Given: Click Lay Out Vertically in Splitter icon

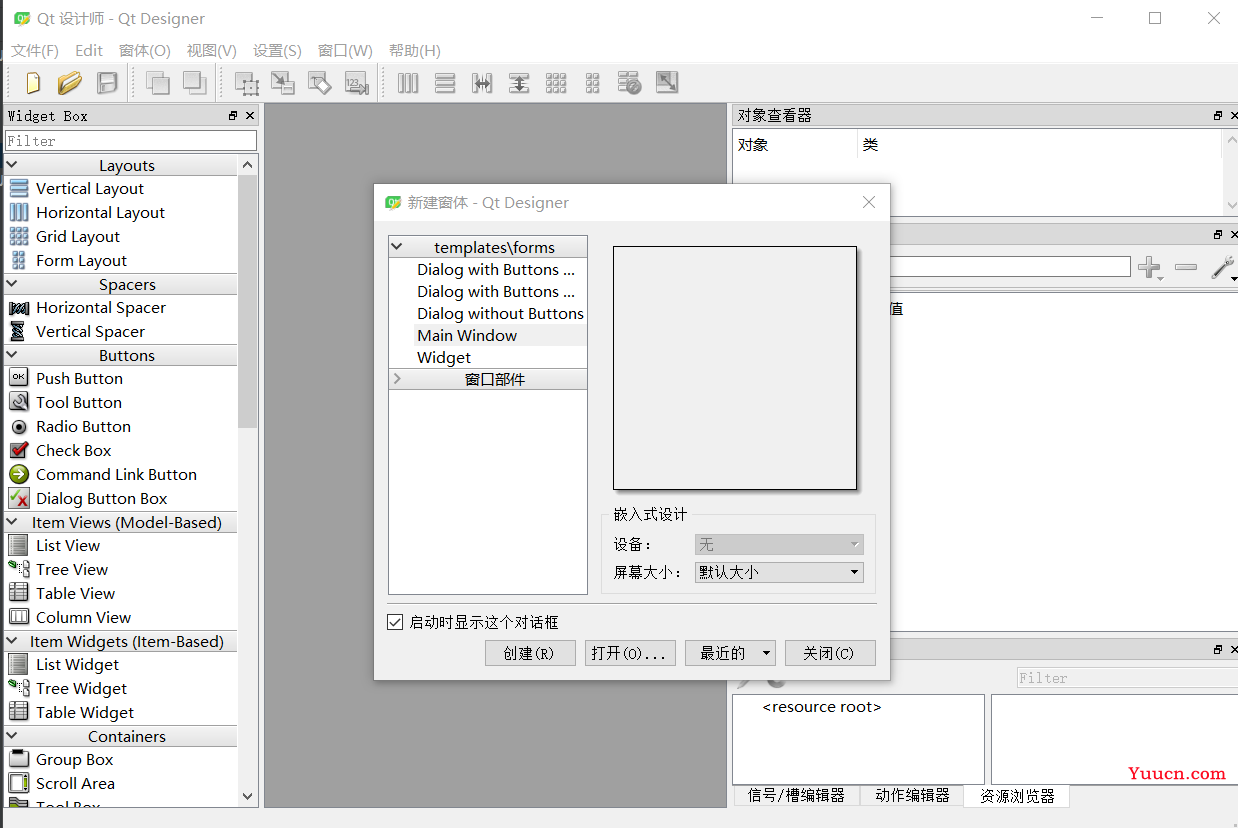Looking at the screenshot, I should [x=519, y=83].
